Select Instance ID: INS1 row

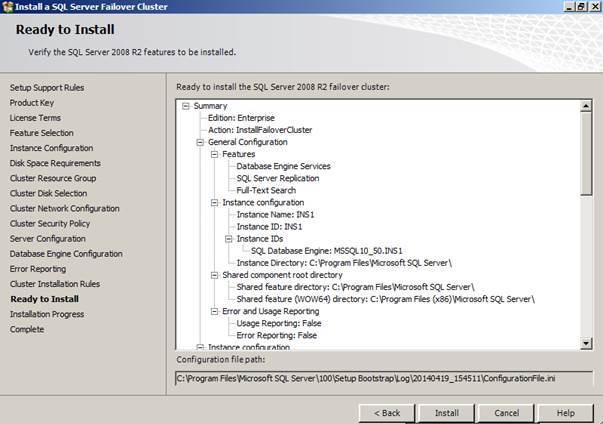pos(269,227)
